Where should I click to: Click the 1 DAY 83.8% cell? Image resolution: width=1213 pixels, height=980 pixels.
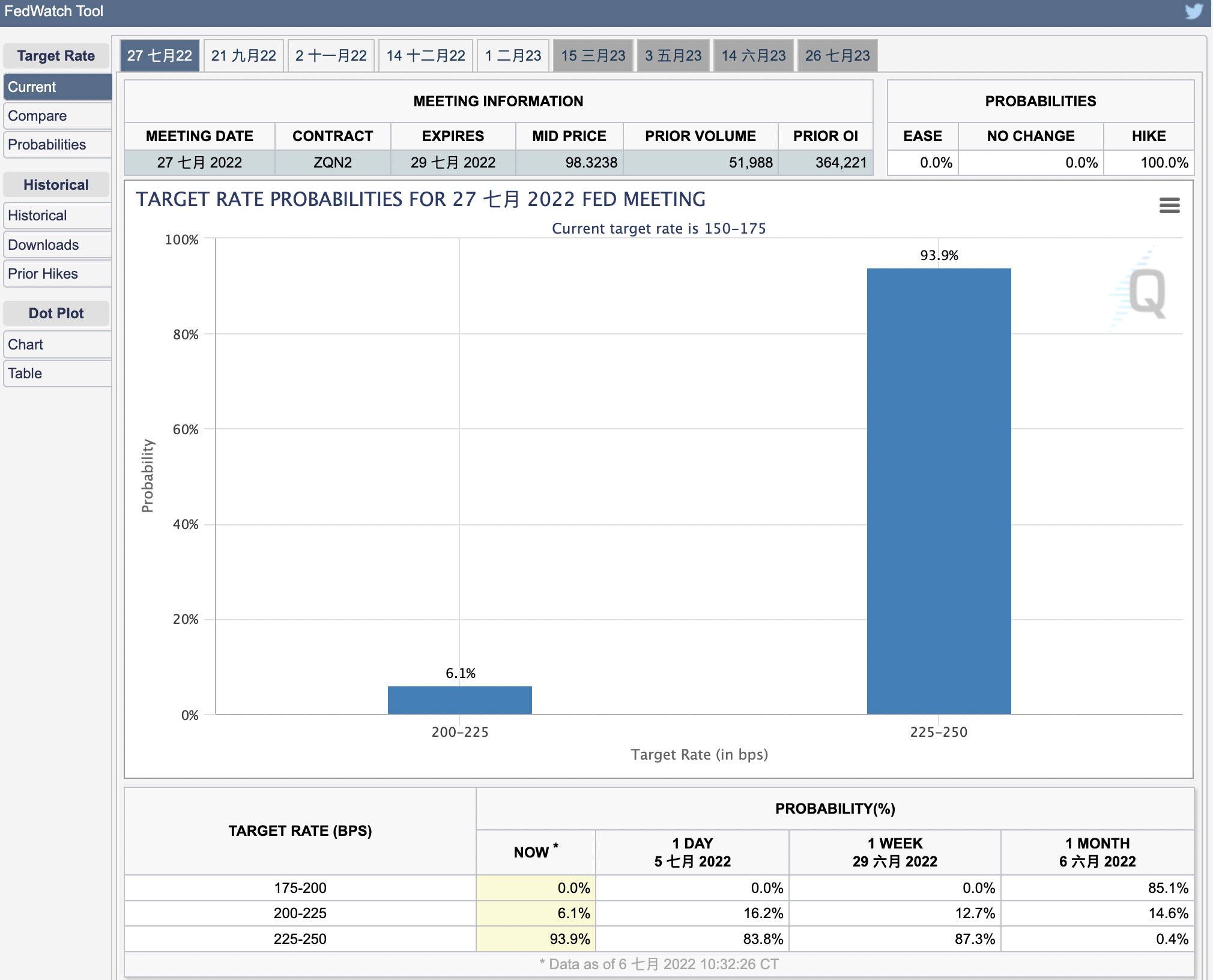pos(692,939)
